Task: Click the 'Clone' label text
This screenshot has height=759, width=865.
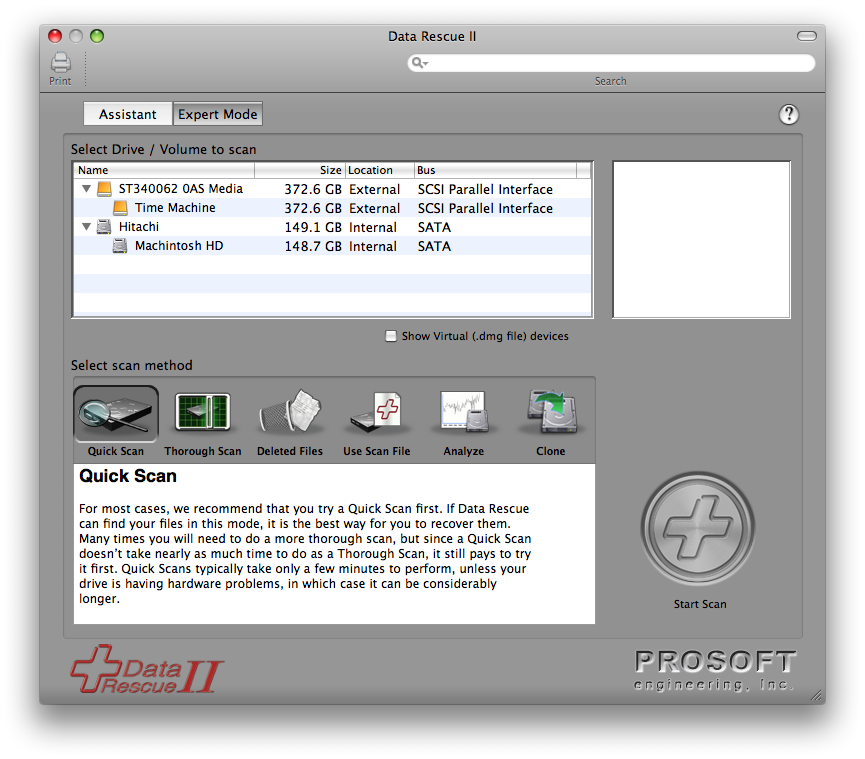Action: coord(551,451)
